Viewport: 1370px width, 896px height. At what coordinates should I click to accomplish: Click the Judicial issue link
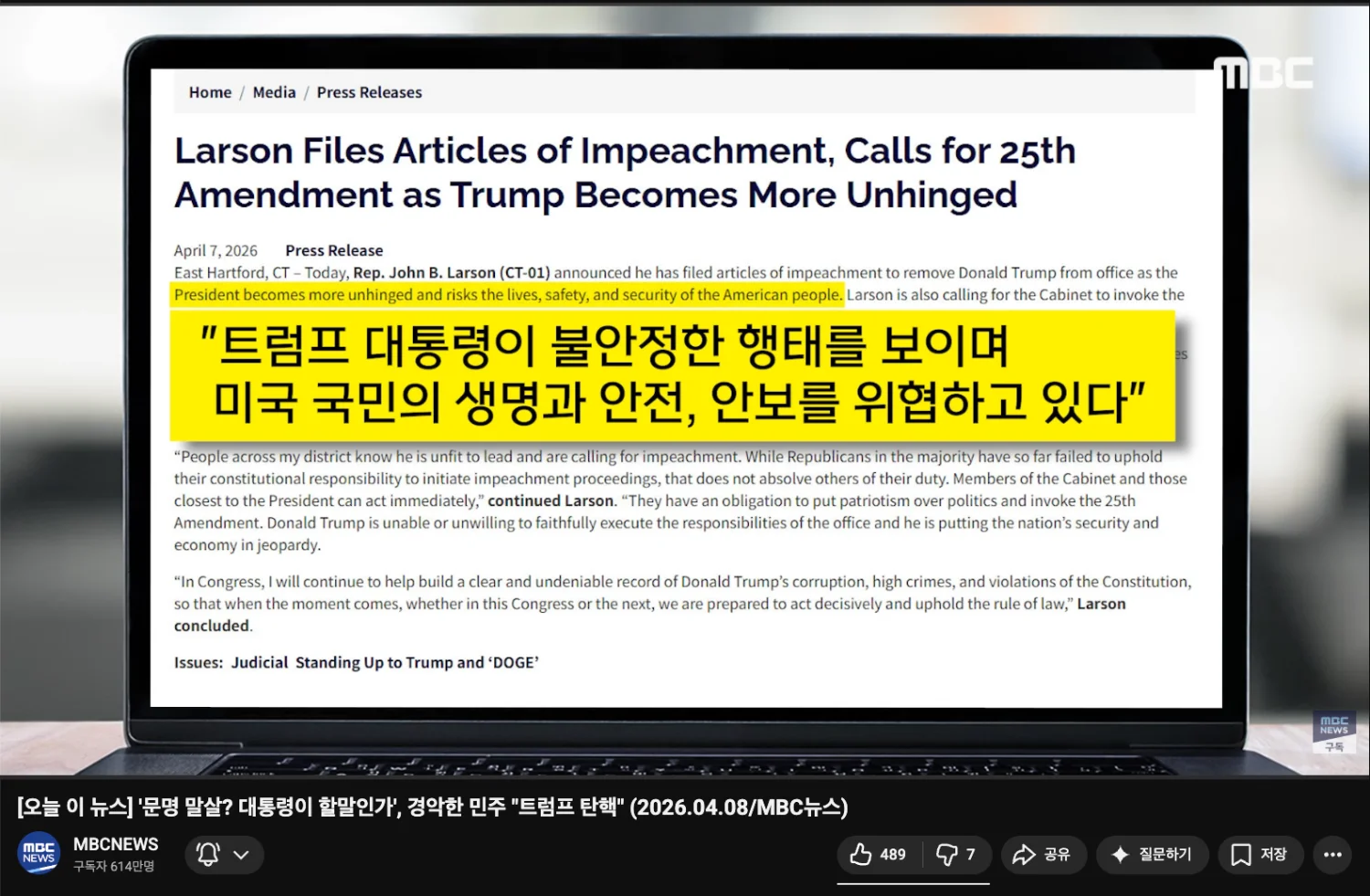[259, 662]
